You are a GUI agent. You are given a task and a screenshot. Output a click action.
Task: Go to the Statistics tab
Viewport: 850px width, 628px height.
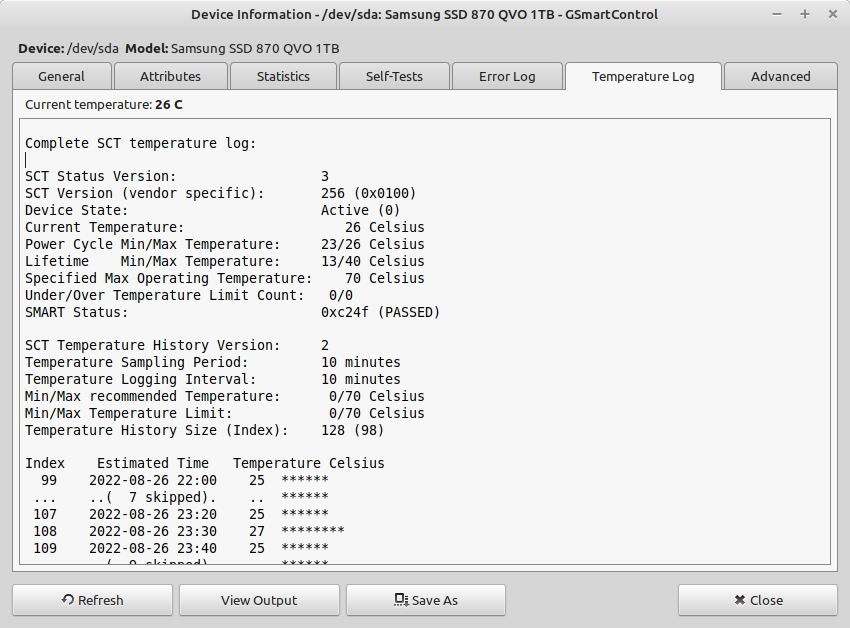pyautogui.click(x=283, y=76)
